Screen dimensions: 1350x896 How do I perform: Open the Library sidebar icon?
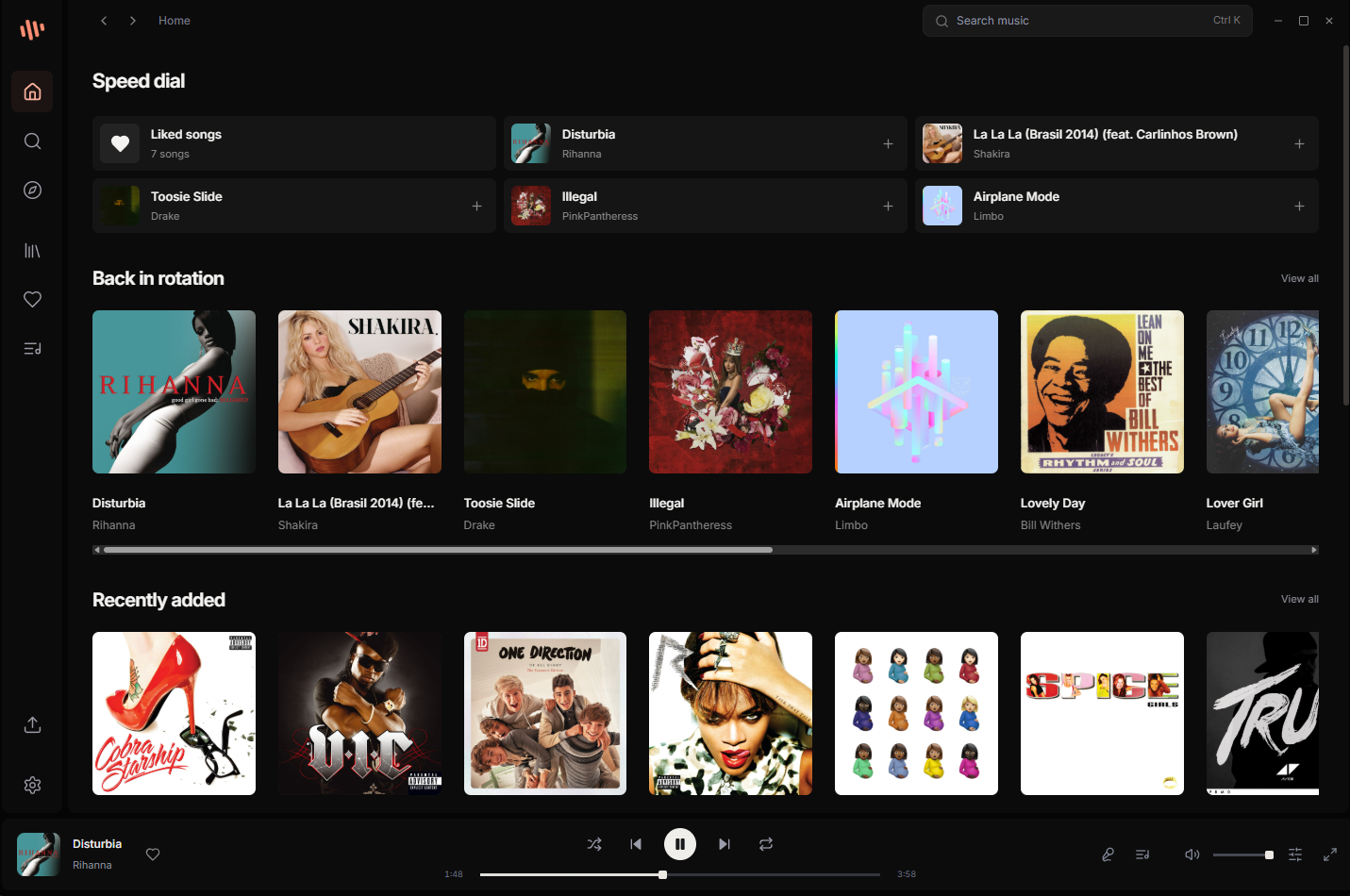(32, 251)
